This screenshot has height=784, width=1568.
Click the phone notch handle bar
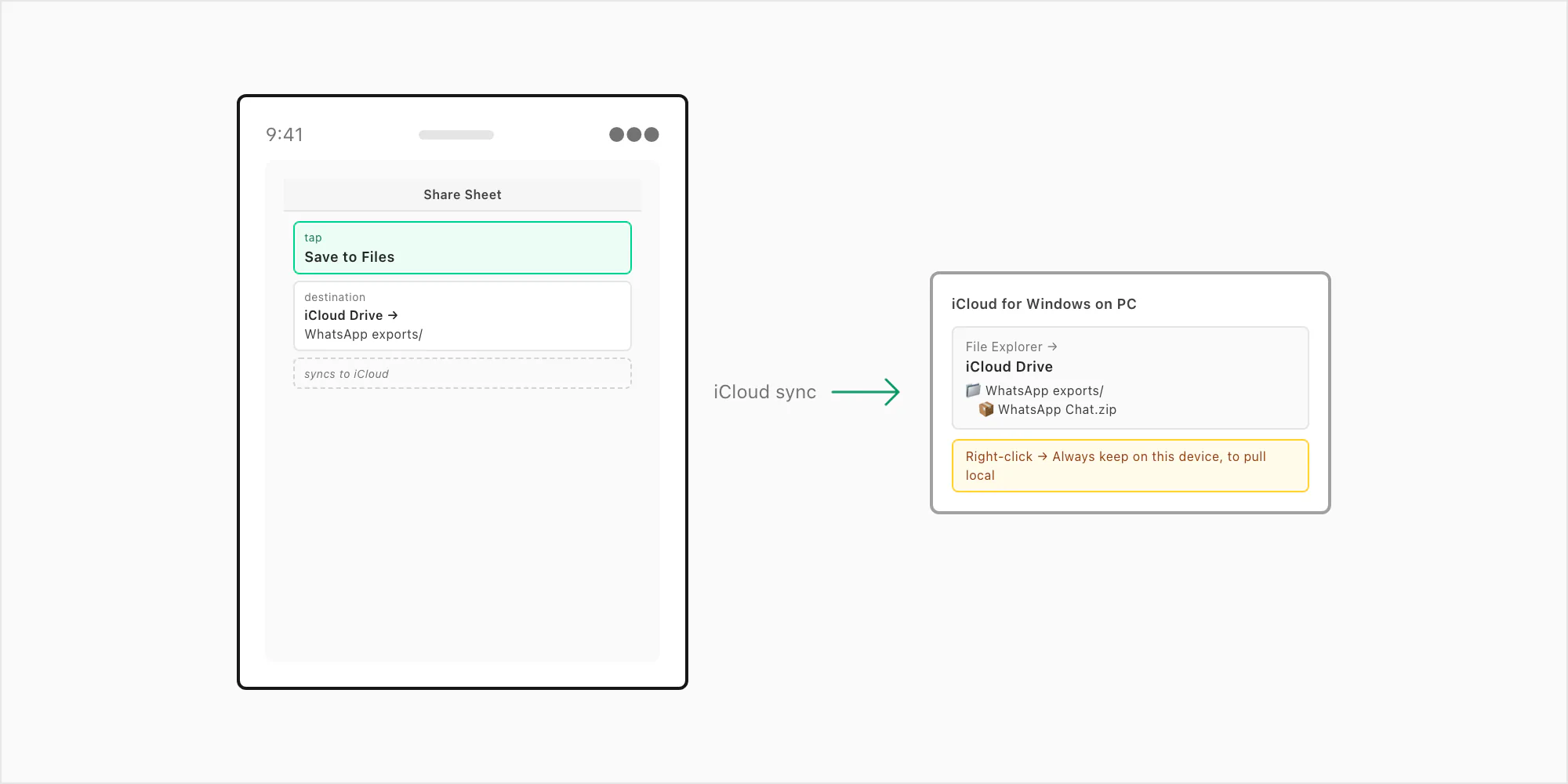tap(456, 135)
